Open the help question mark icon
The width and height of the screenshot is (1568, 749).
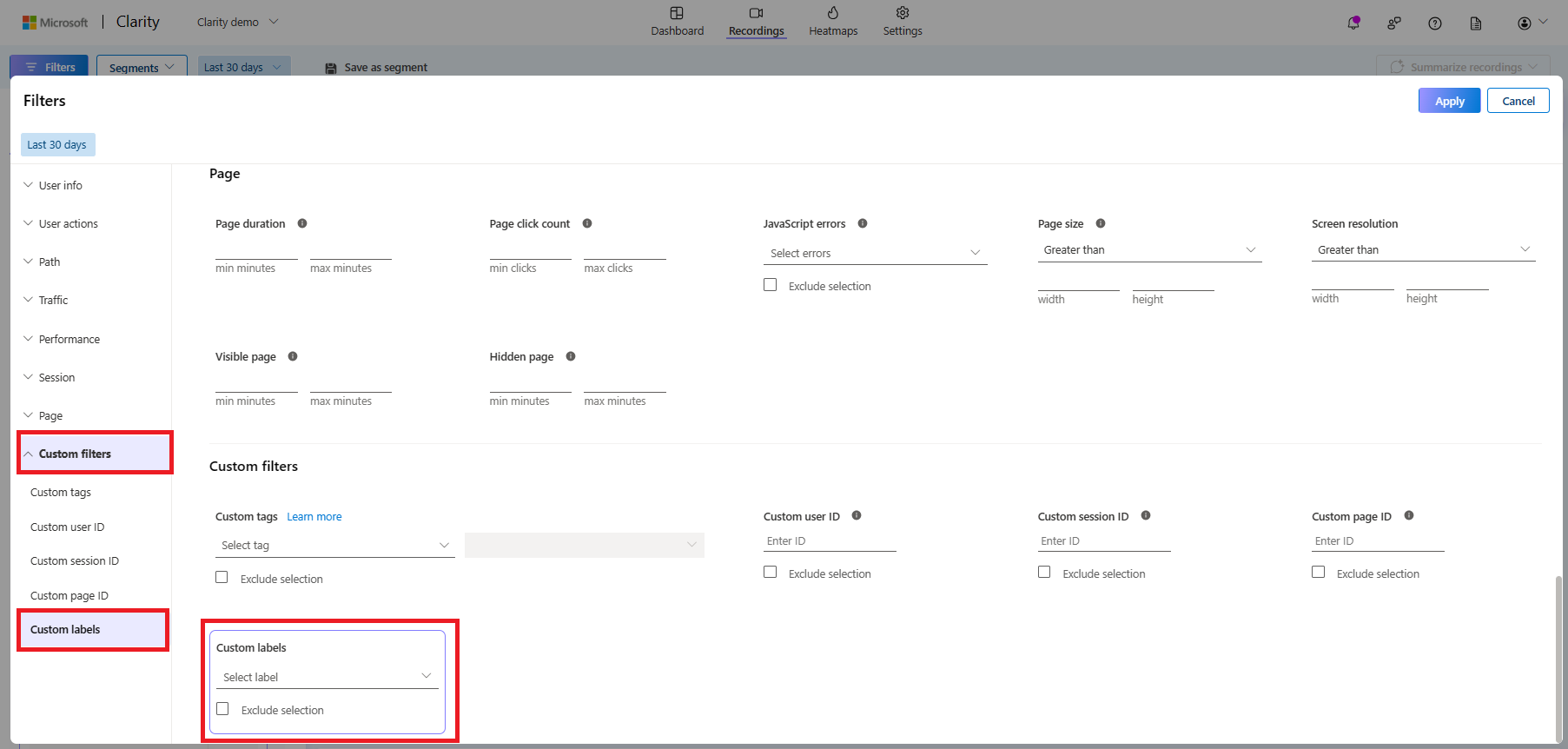tap(1435, 23)
